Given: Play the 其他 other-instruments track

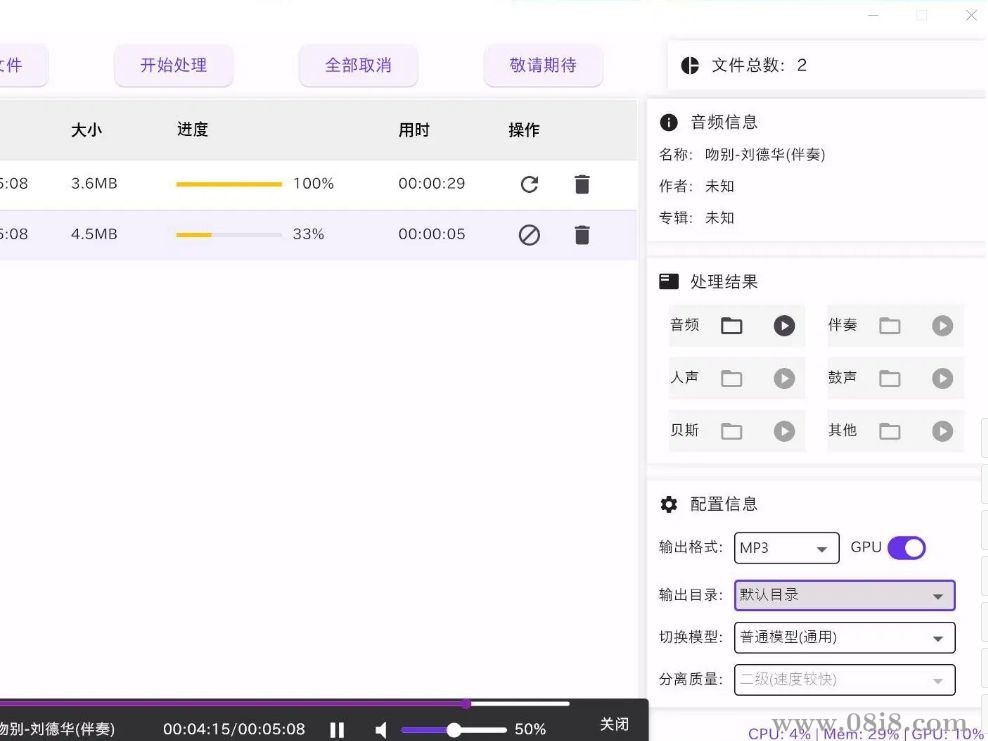Looking at the screenshot, I should tap(941, 431).
